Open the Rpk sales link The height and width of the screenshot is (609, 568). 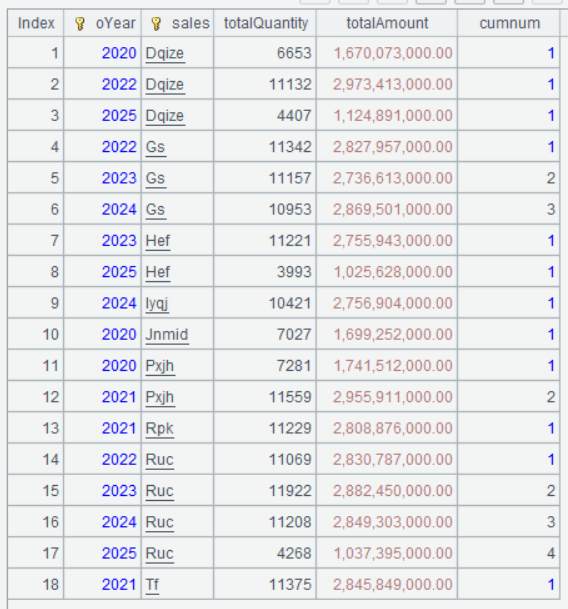(159, 428)
